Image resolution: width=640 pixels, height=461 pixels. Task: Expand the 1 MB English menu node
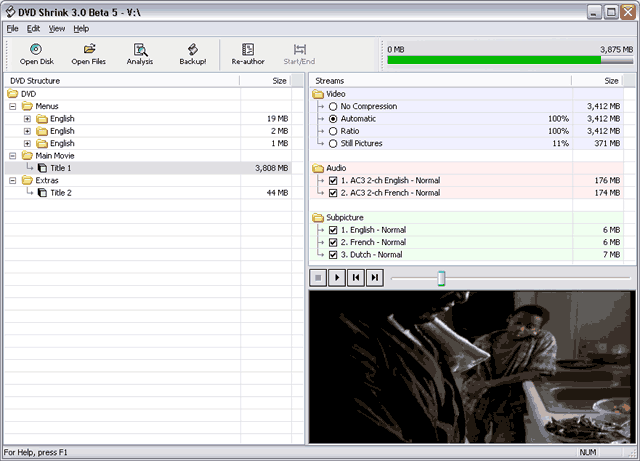click(27, 143)
